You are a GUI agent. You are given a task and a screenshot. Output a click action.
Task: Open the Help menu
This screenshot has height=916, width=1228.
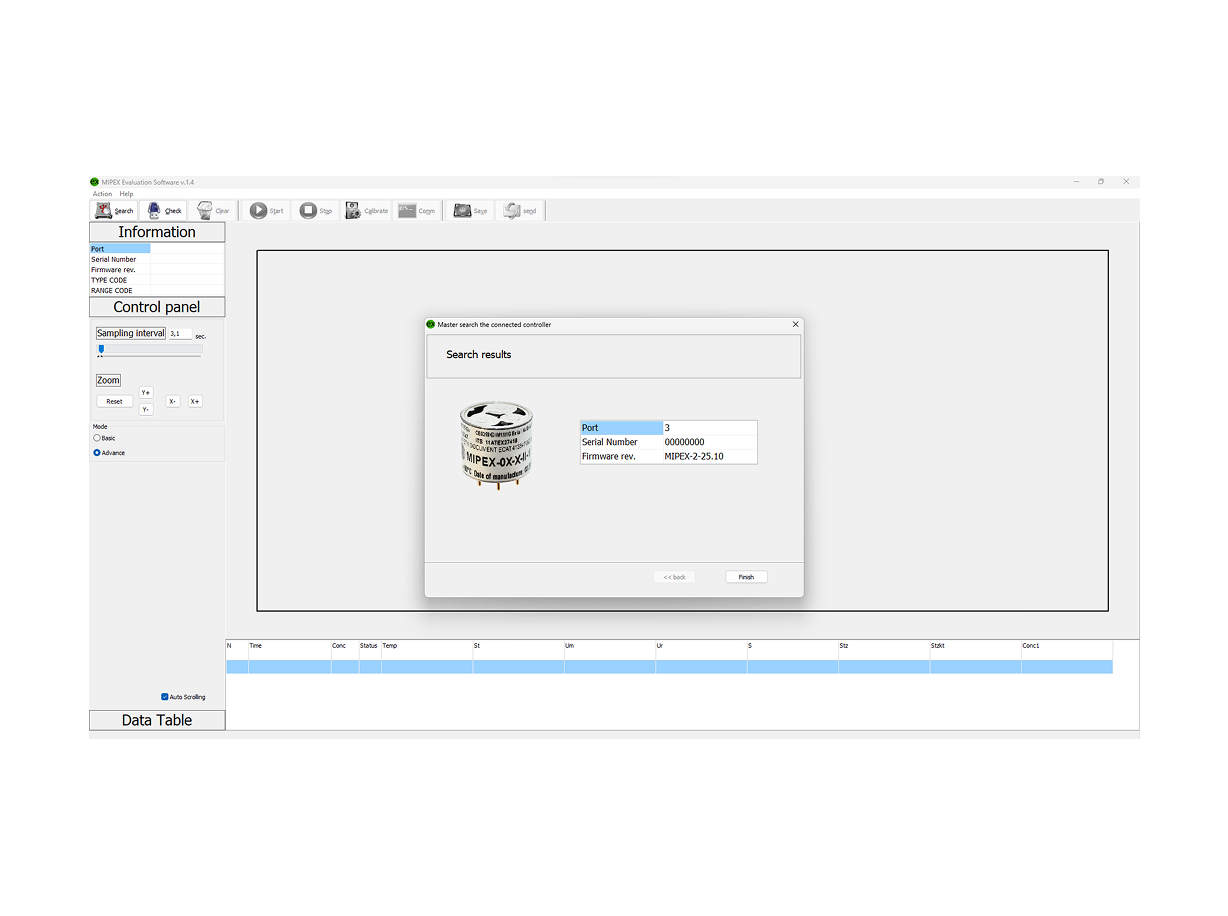[126, 194]
